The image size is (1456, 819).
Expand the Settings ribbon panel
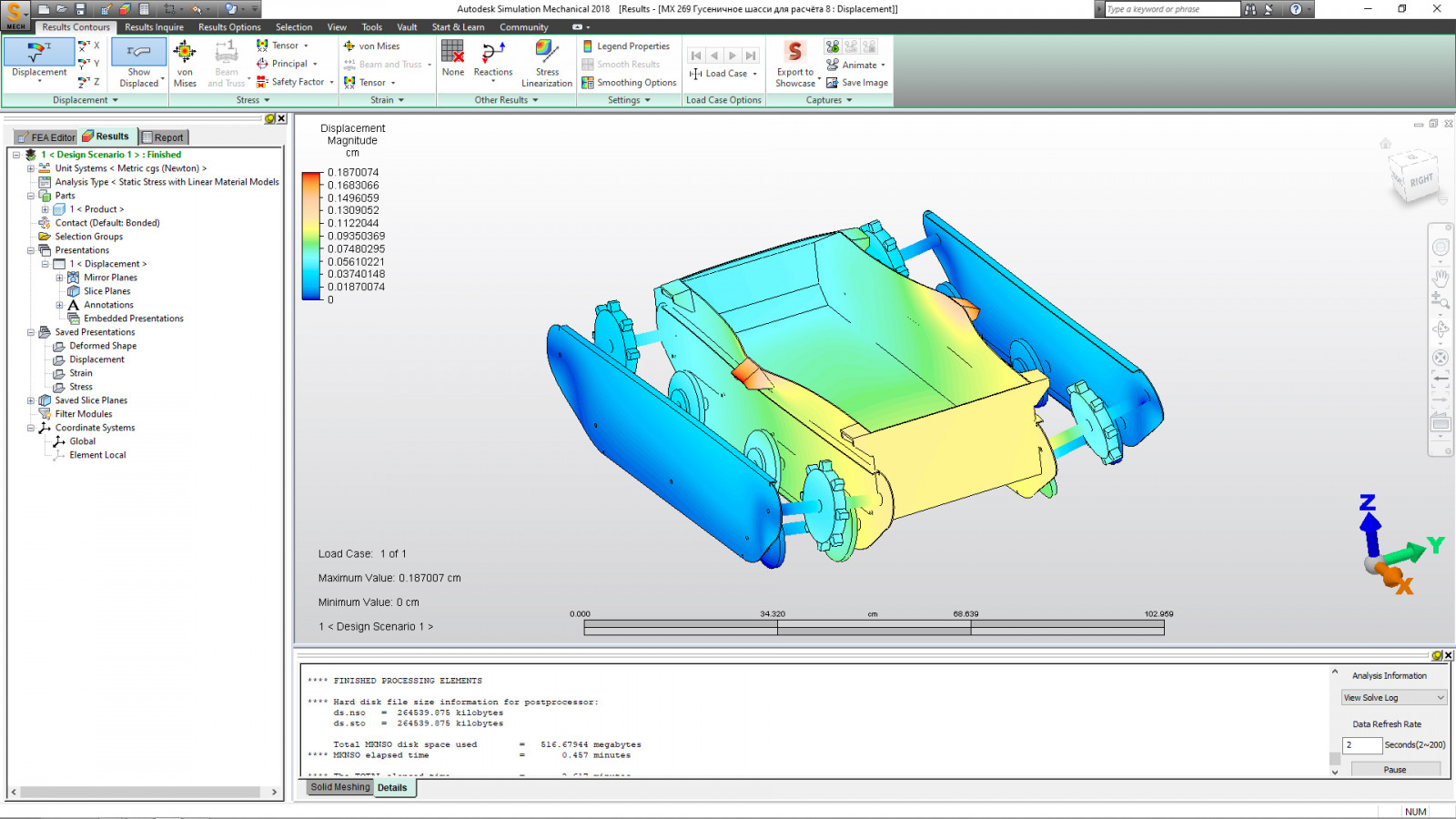pos(630,100)
